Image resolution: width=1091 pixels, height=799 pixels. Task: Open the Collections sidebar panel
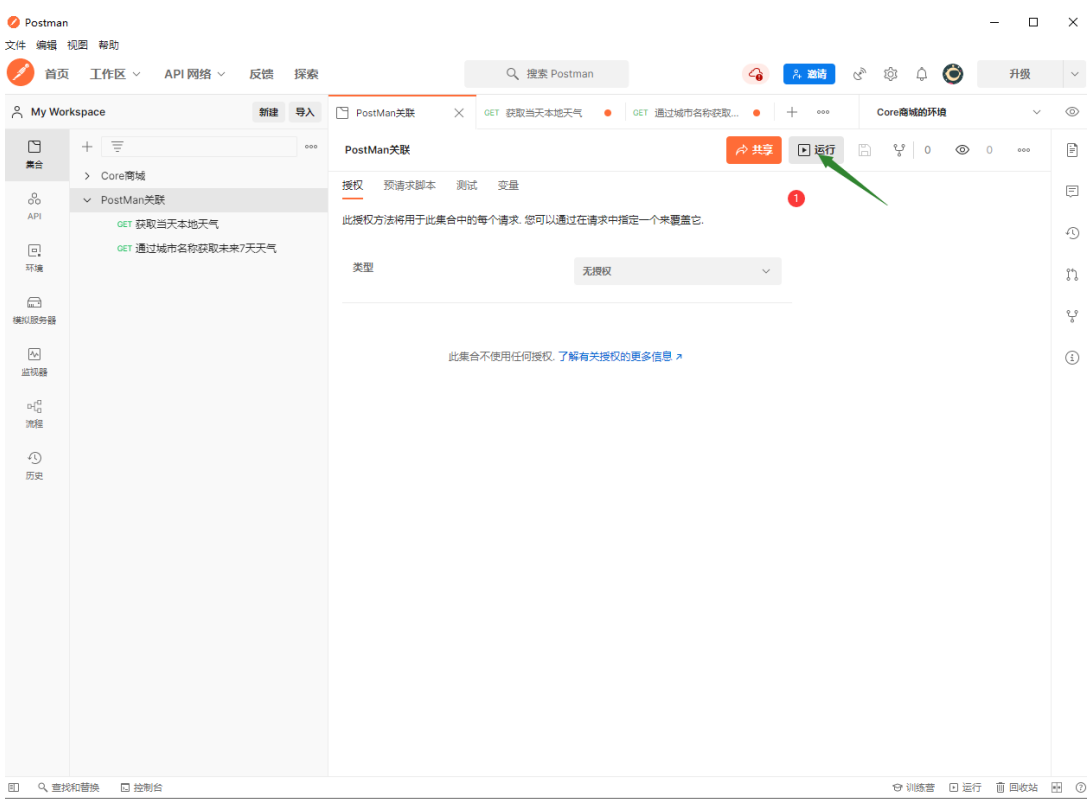pyautogui.click(x=34, y=155)
